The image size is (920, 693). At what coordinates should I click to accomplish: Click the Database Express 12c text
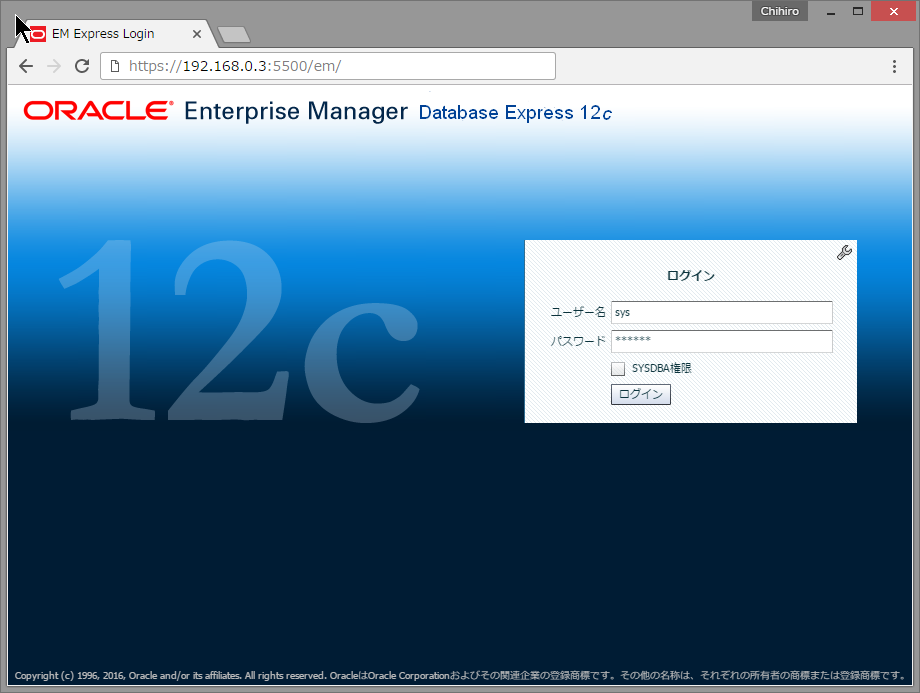tap(515, 113)
